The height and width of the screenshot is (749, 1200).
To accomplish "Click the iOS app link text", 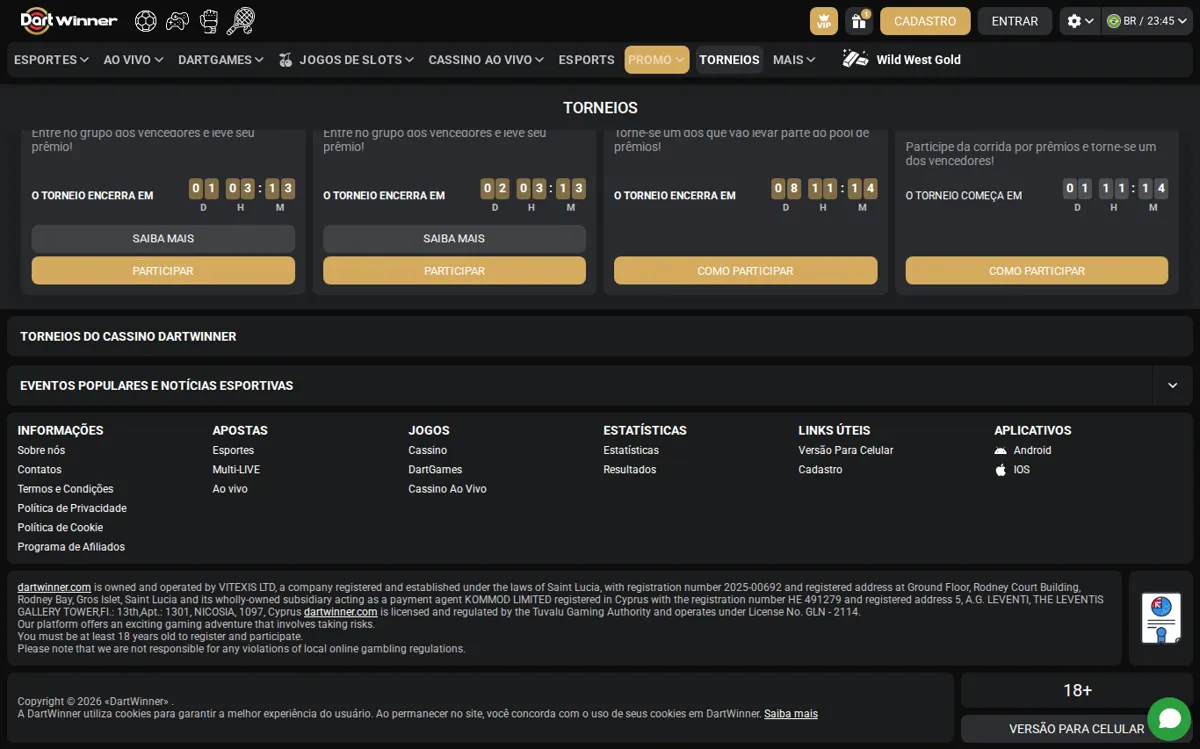I will [1021, 469].
